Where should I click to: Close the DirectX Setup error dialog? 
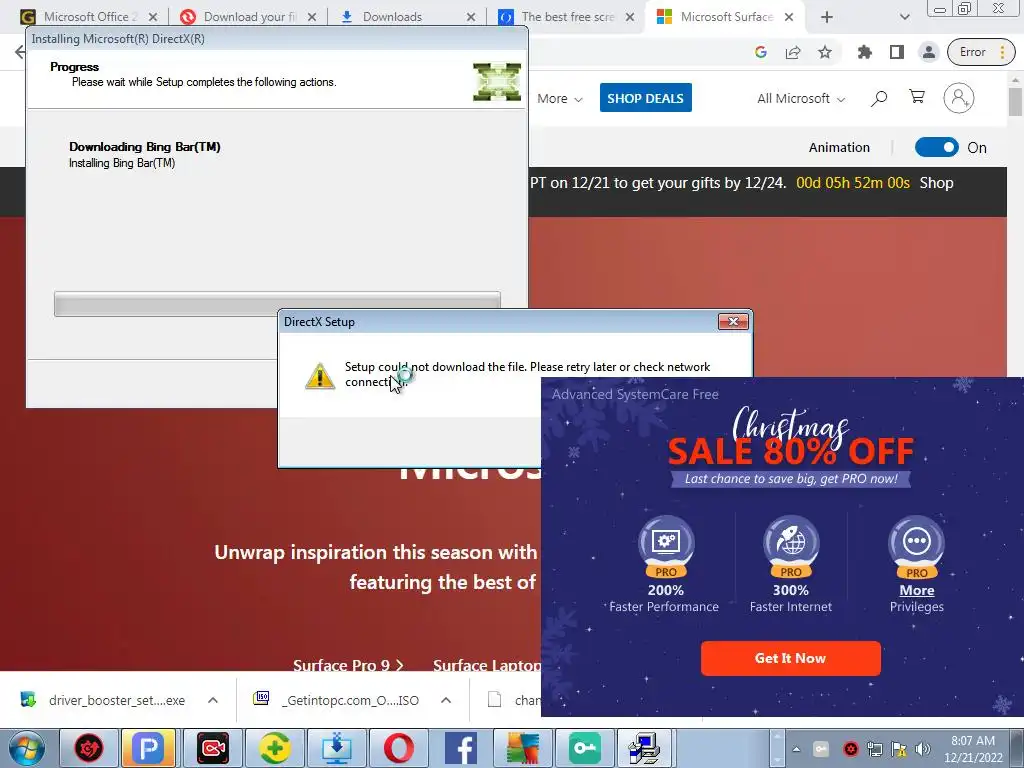[733, 321]
